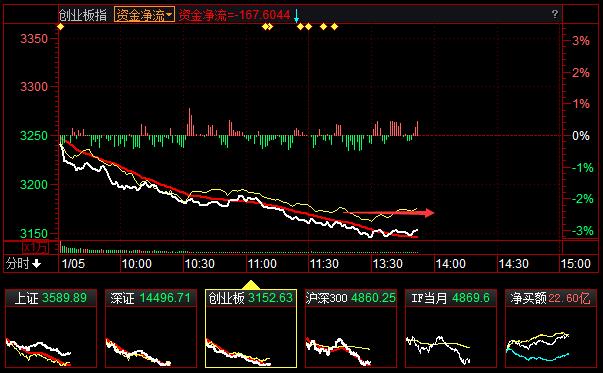The height and width of the screenshot is (373, 603).
Task: Expand the 分时 period selector arrow
Action: pyautogui.click(x=37, y=264)
